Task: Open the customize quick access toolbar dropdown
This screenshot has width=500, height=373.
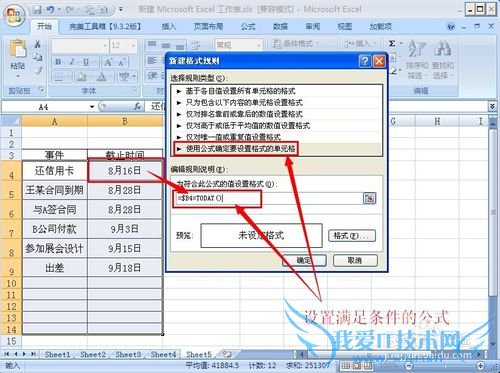Action: (x=121, y=10)
